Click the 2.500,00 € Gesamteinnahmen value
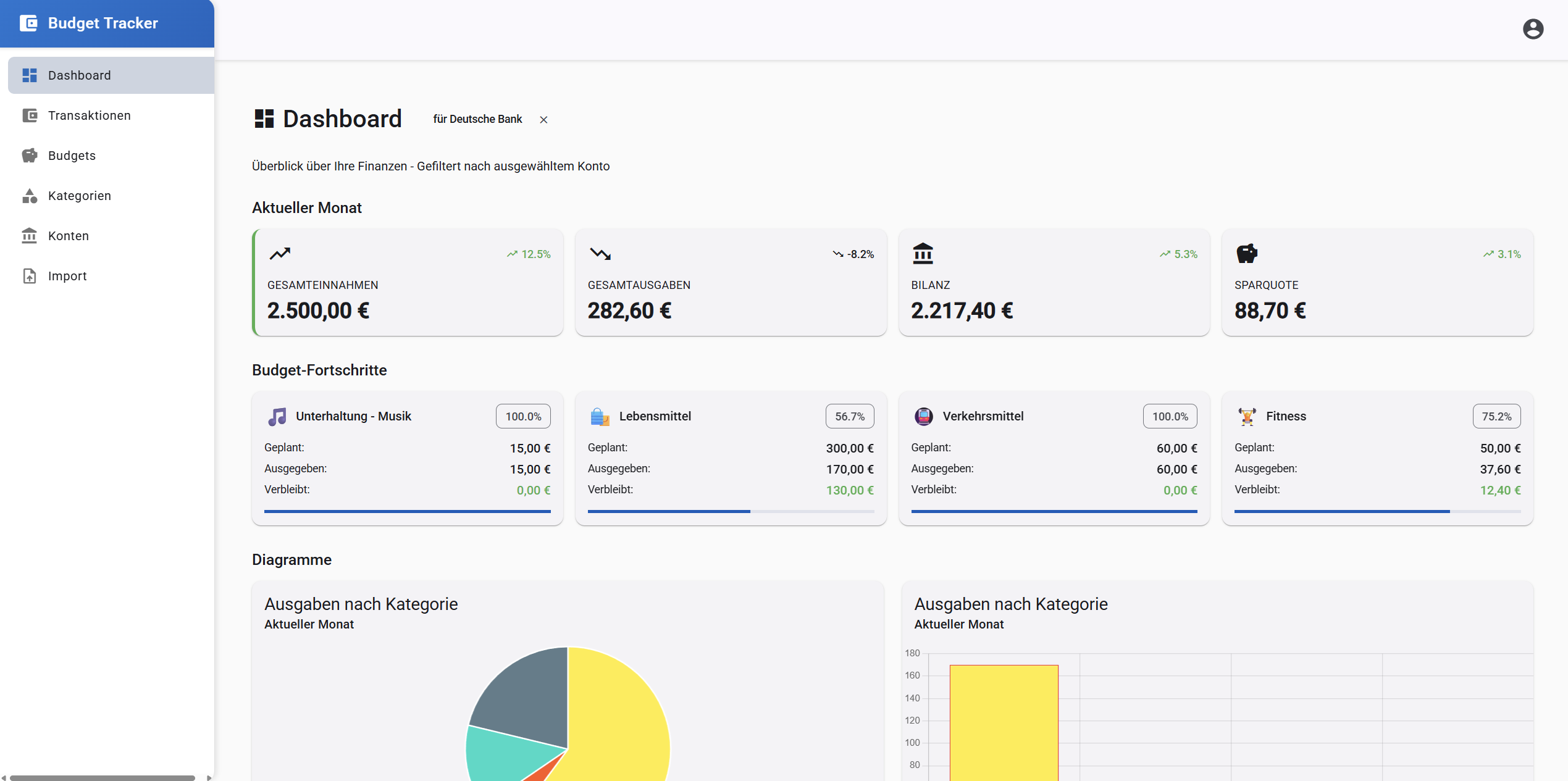This screenshot has width=1568, height=781. [x=318, y=311]
